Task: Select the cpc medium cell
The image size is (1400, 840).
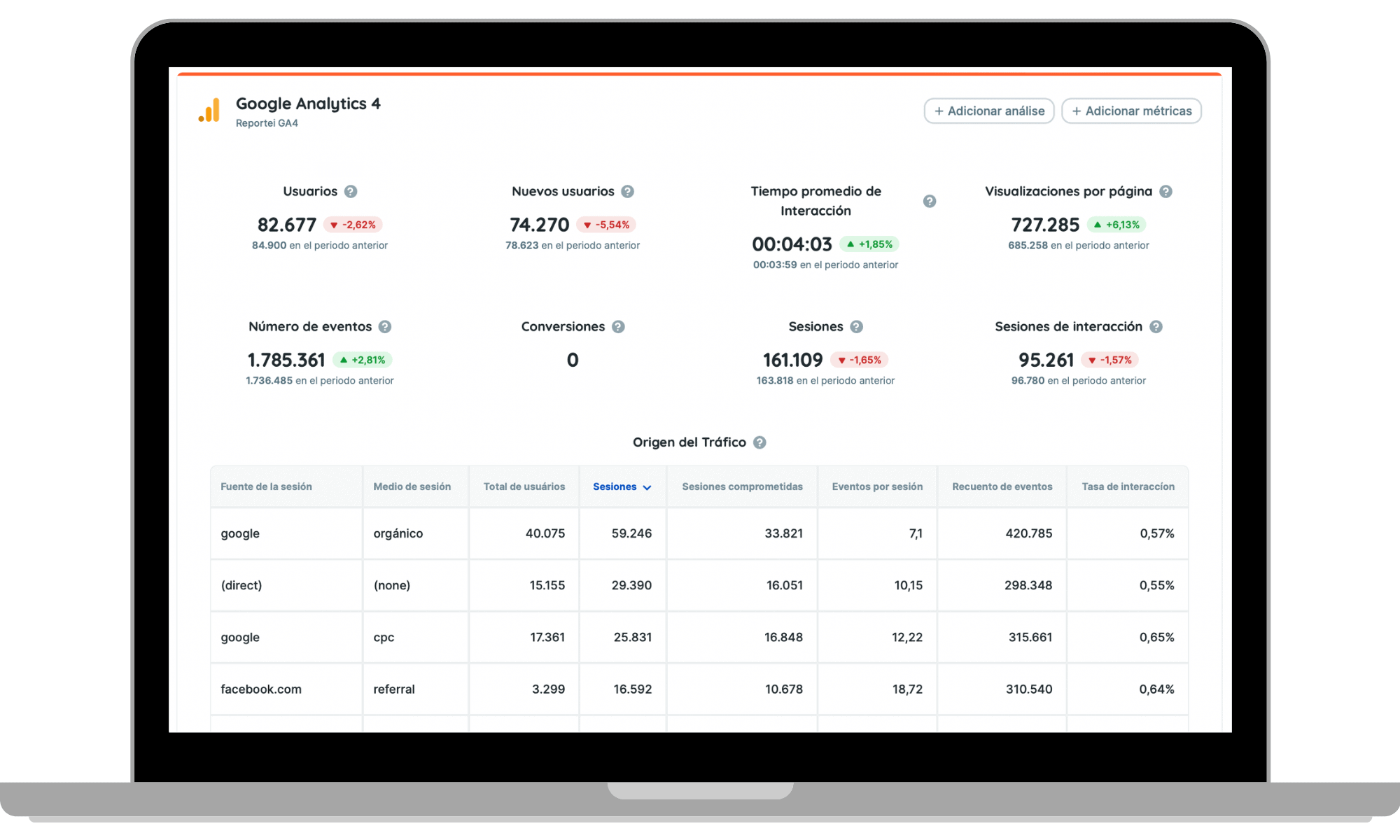Action: [x=416, y=637]
